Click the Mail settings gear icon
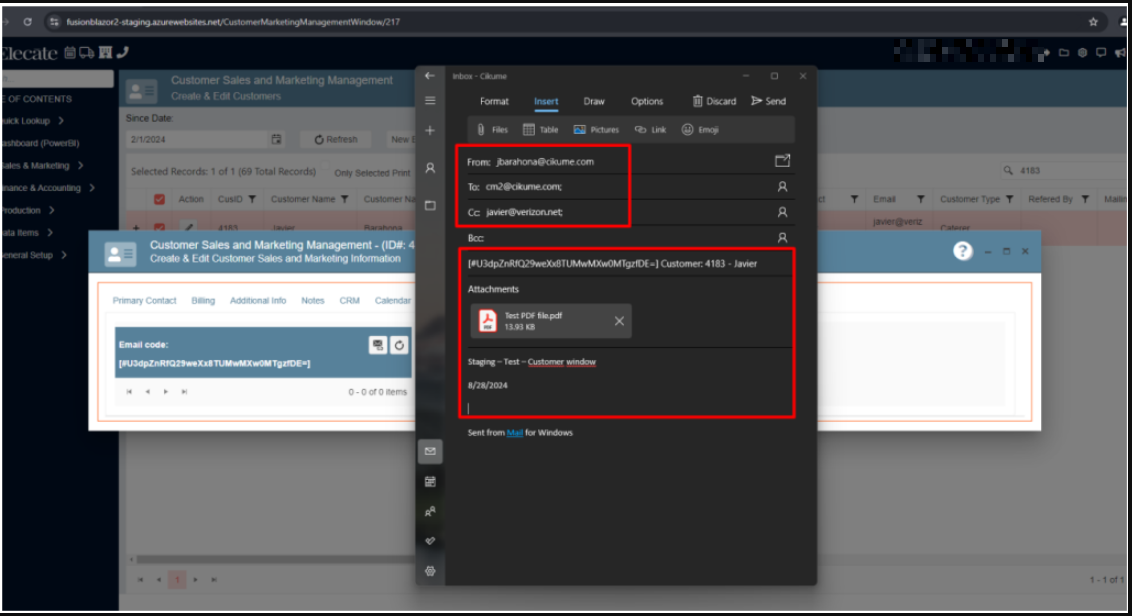This screenshot has height=616, width=1132. click(x=430, y=571)
